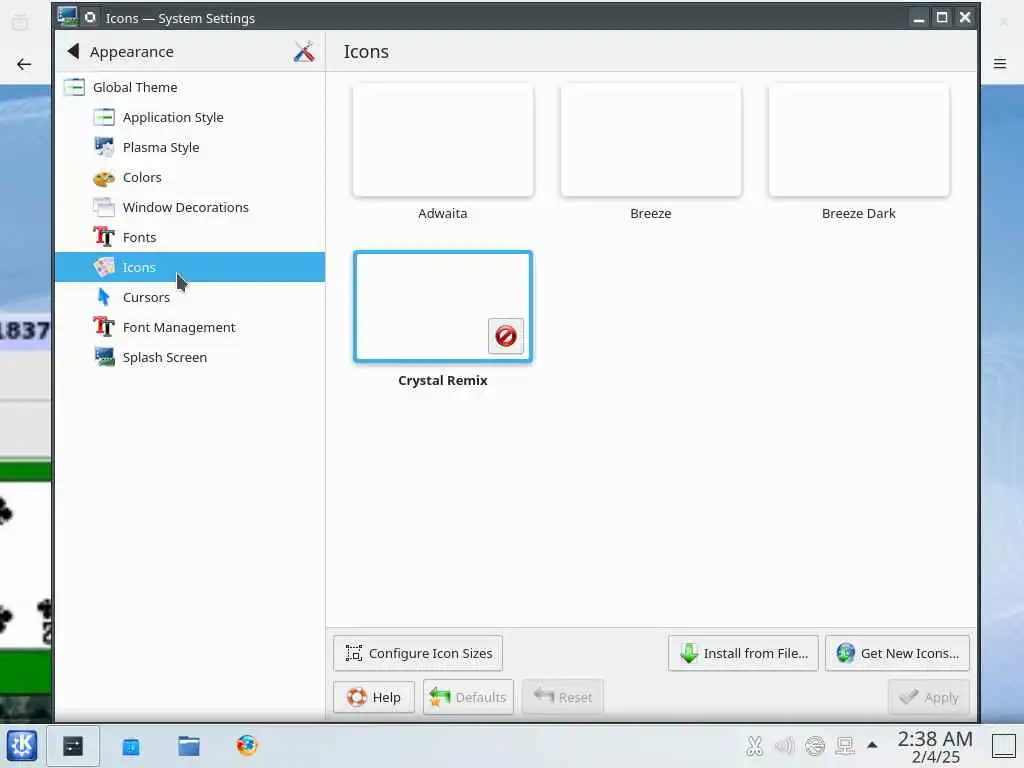Open the blue taskbar app icon
The width and height of the screenshot is (1024, 768).
tap(131, 746)
